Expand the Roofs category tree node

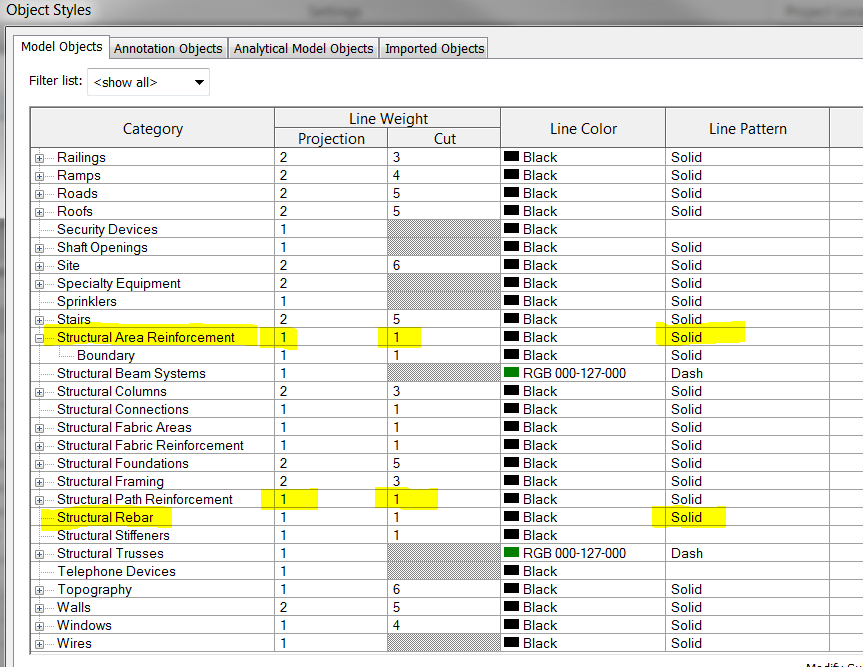click(x=40, y=212)
